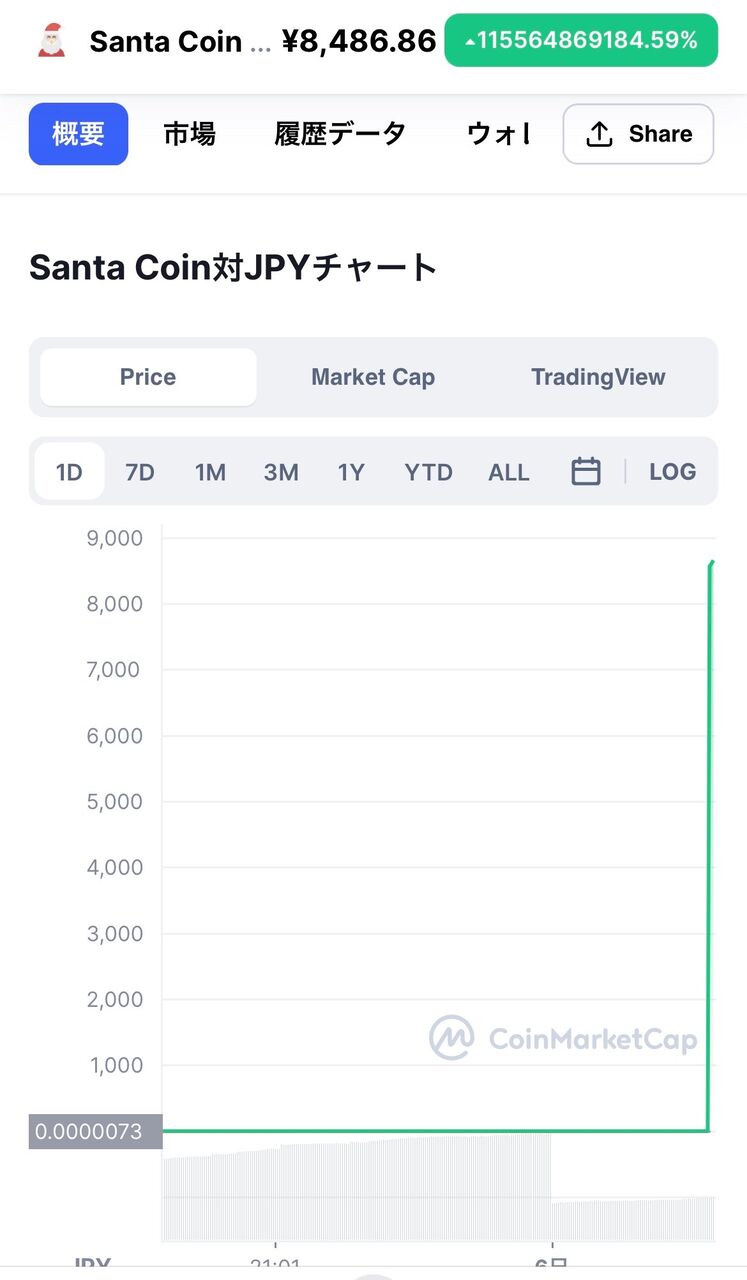Select the 1M time range

210,471
